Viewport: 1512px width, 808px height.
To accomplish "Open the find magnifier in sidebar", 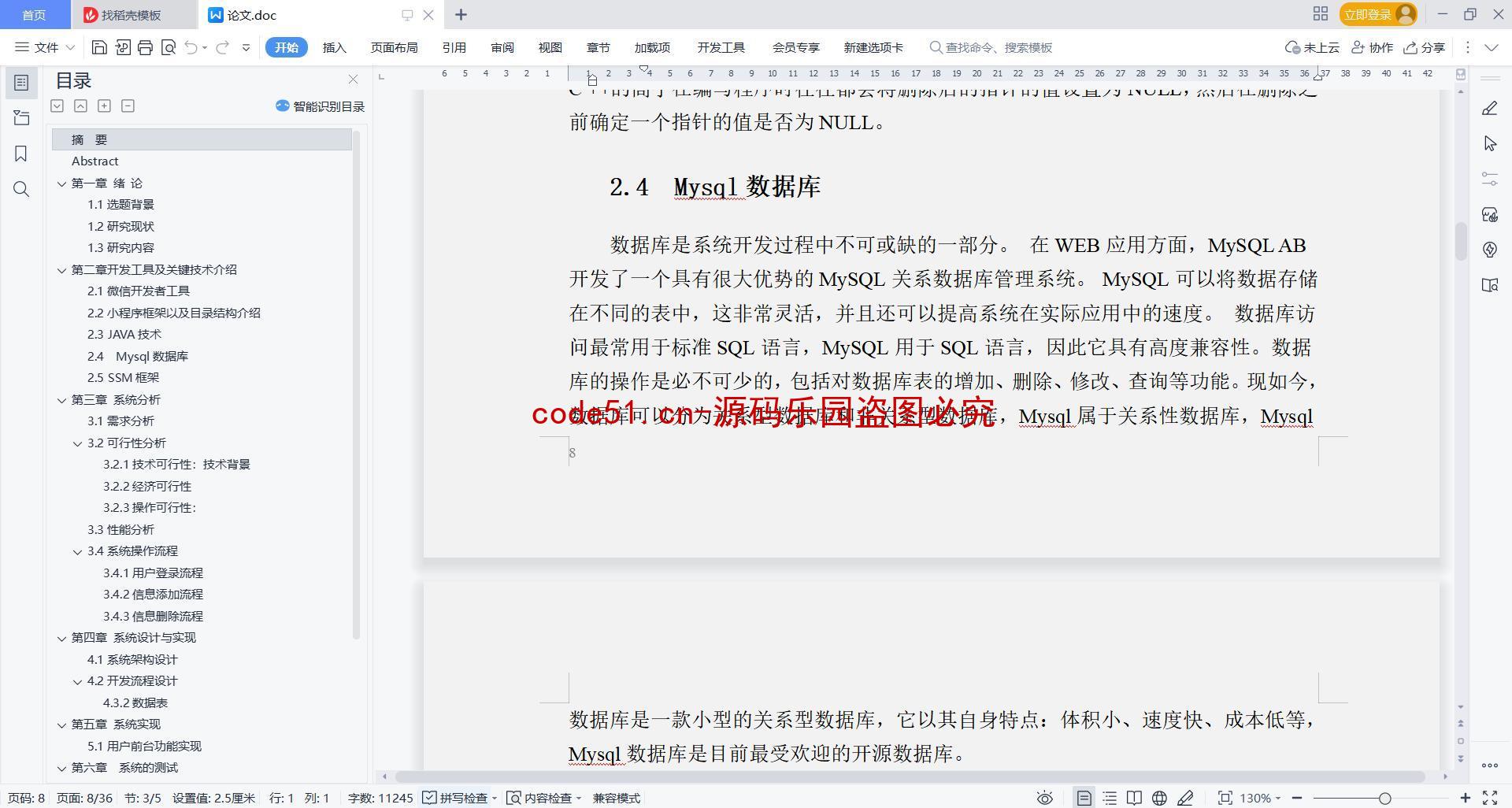I will click(21, 189).
